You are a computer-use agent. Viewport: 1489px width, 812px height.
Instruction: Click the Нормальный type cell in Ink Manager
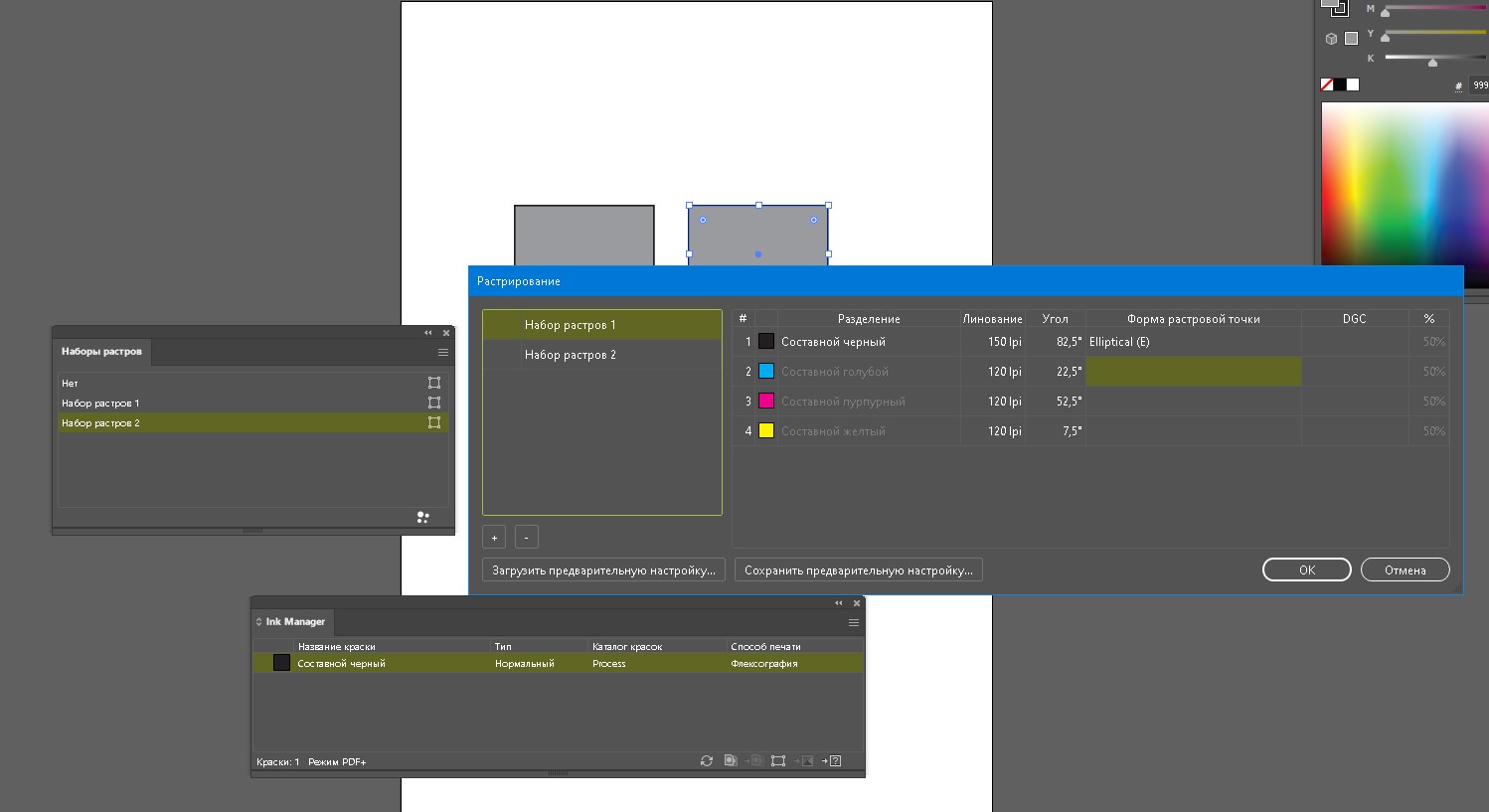click(x=525, y=664)
